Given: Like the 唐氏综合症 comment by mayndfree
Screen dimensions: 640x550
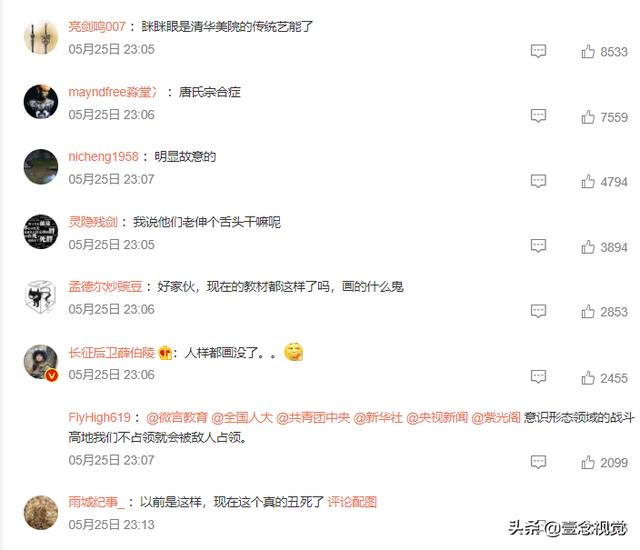Looking at the screenshot, I should (588, 117).
